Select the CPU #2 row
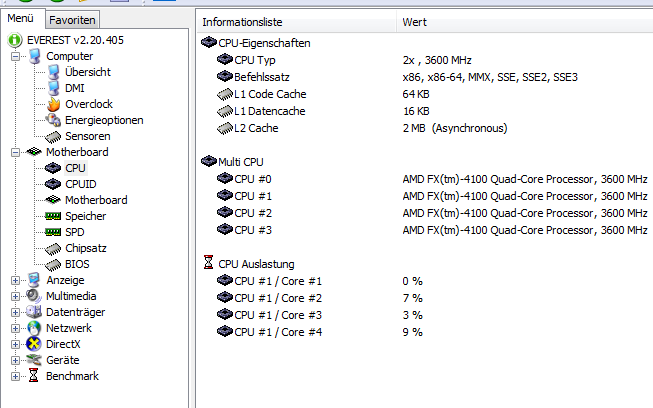This screenshot has height=408, width=653. [425, 213]
